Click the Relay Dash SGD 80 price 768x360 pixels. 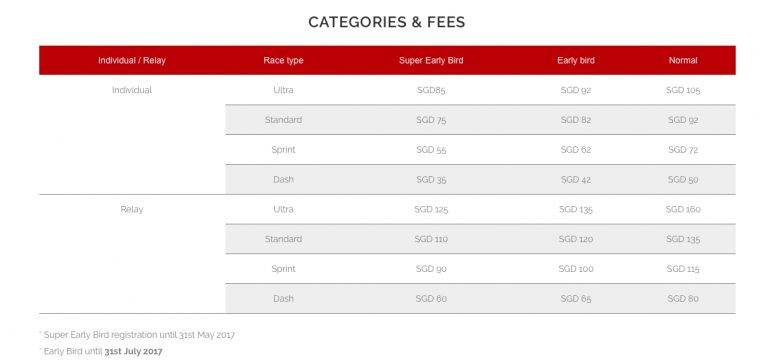pos(683,299)
